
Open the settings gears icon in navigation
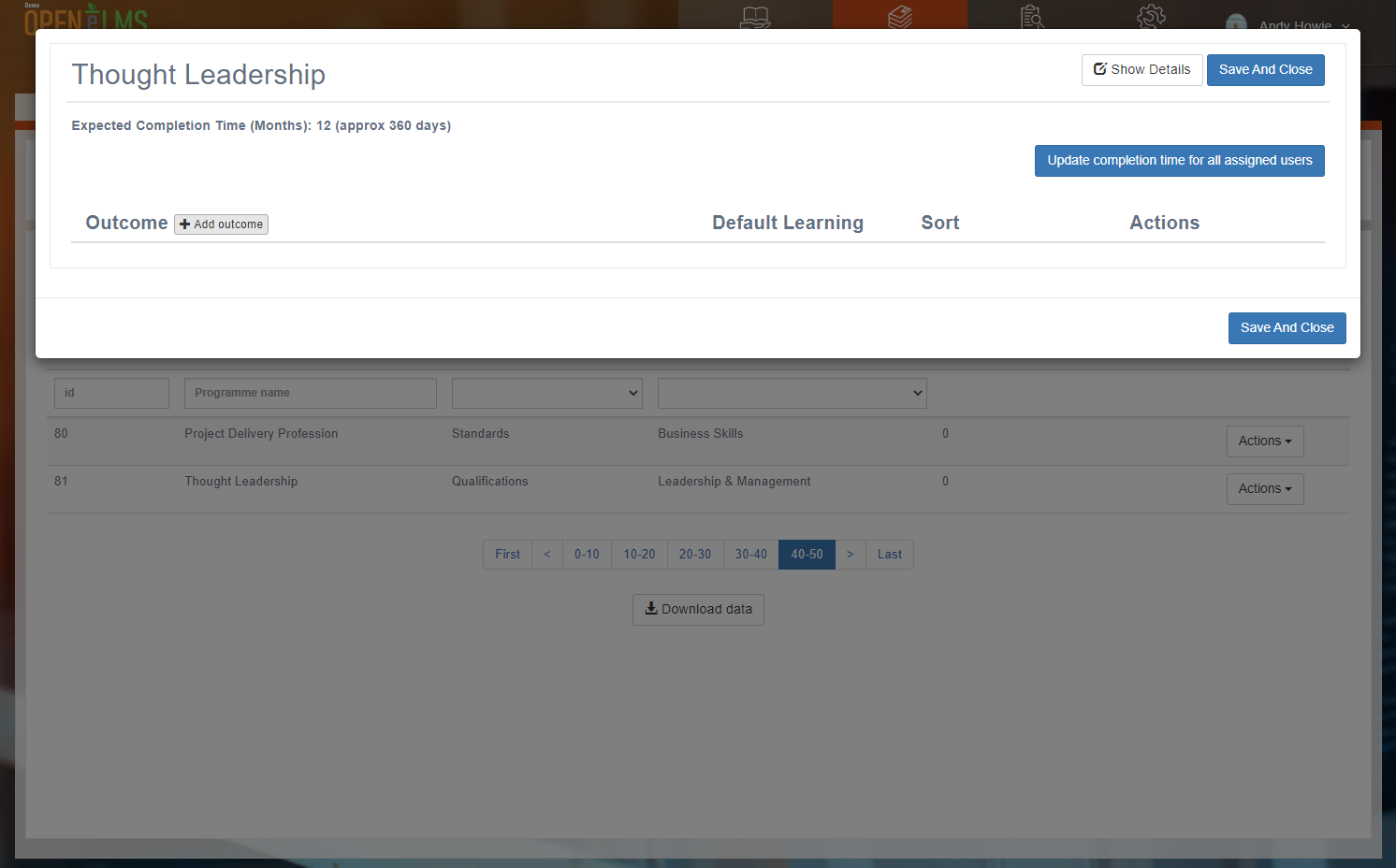(1151, 17)
